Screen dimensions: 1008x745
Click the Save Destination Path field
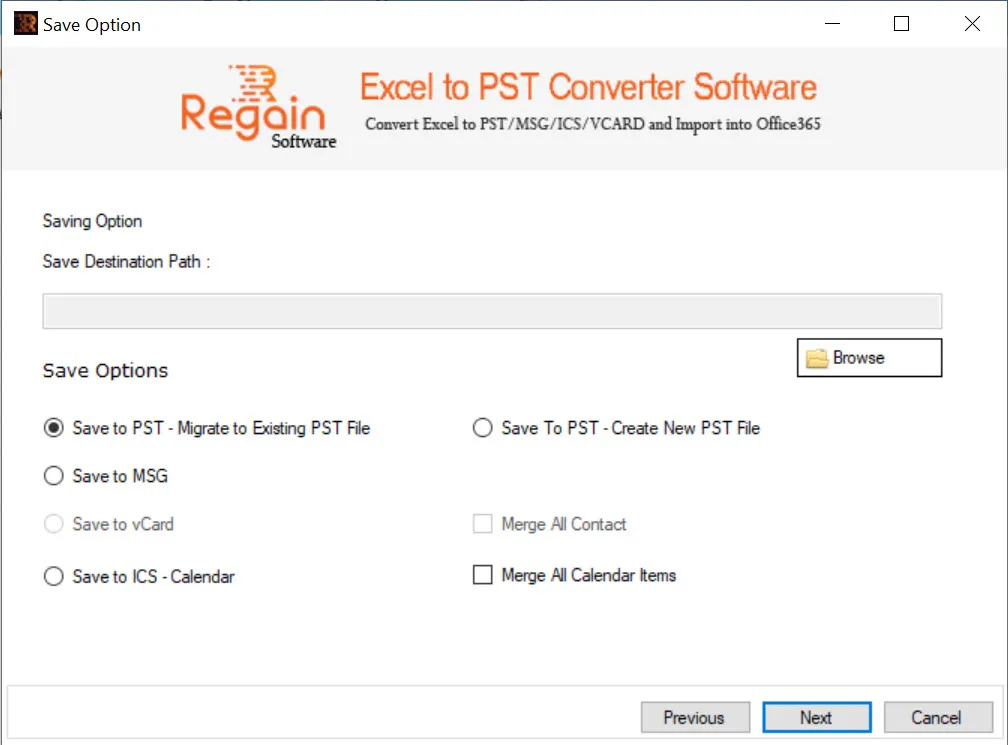point(492,311)
